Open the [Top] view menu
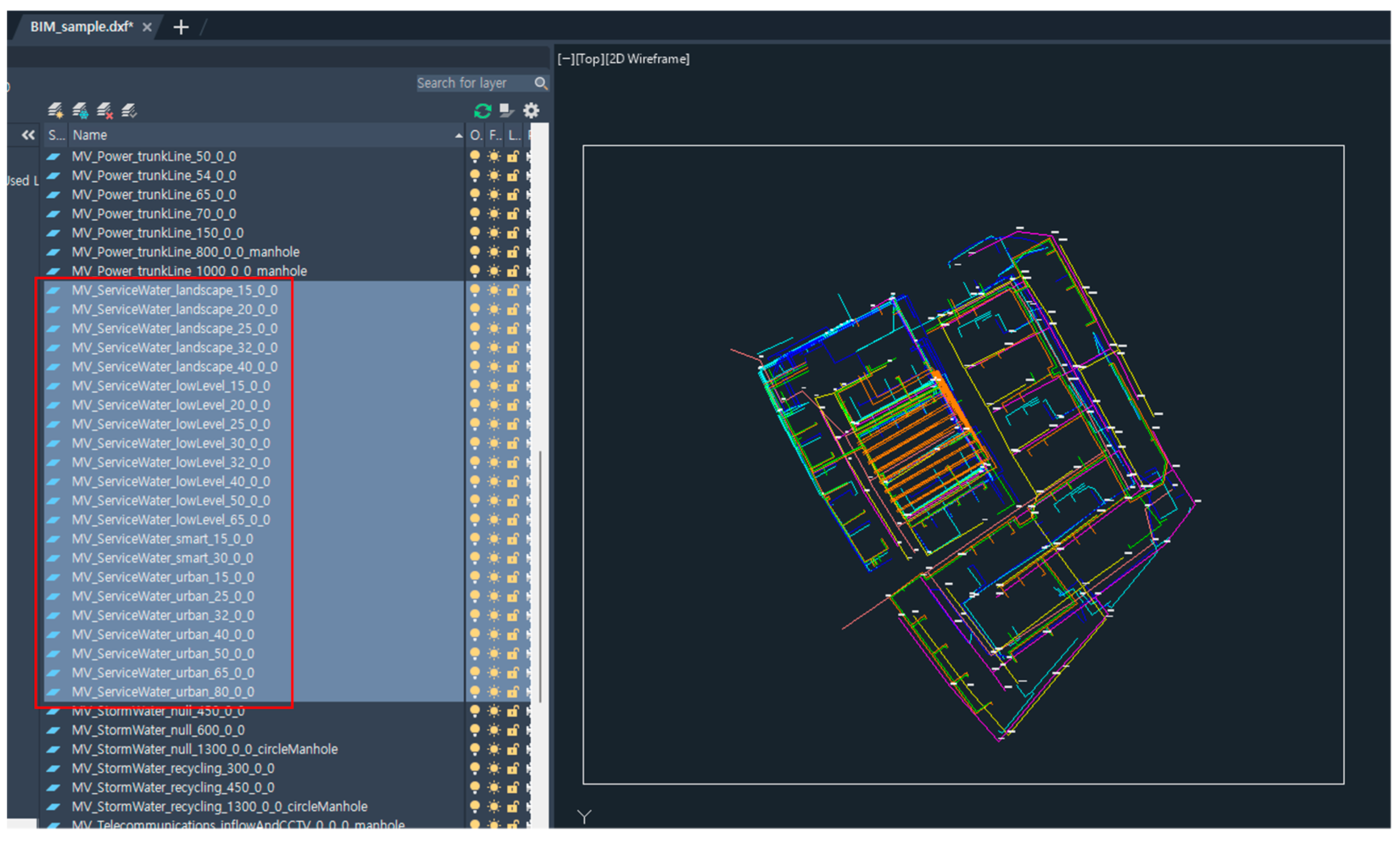 (x=590, y=59)
